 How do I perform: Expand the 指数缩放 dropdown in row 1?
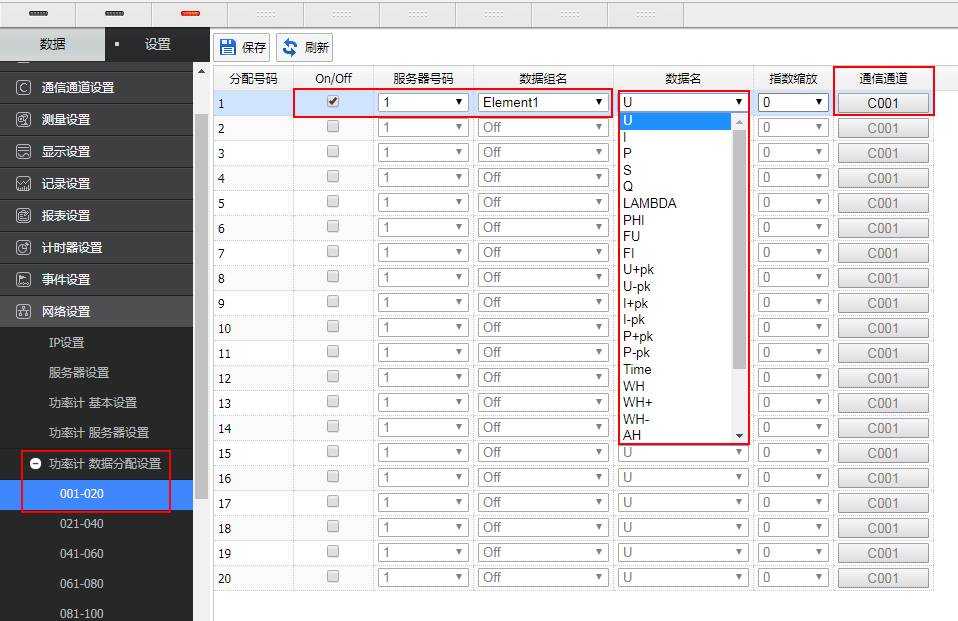(792, 102)
